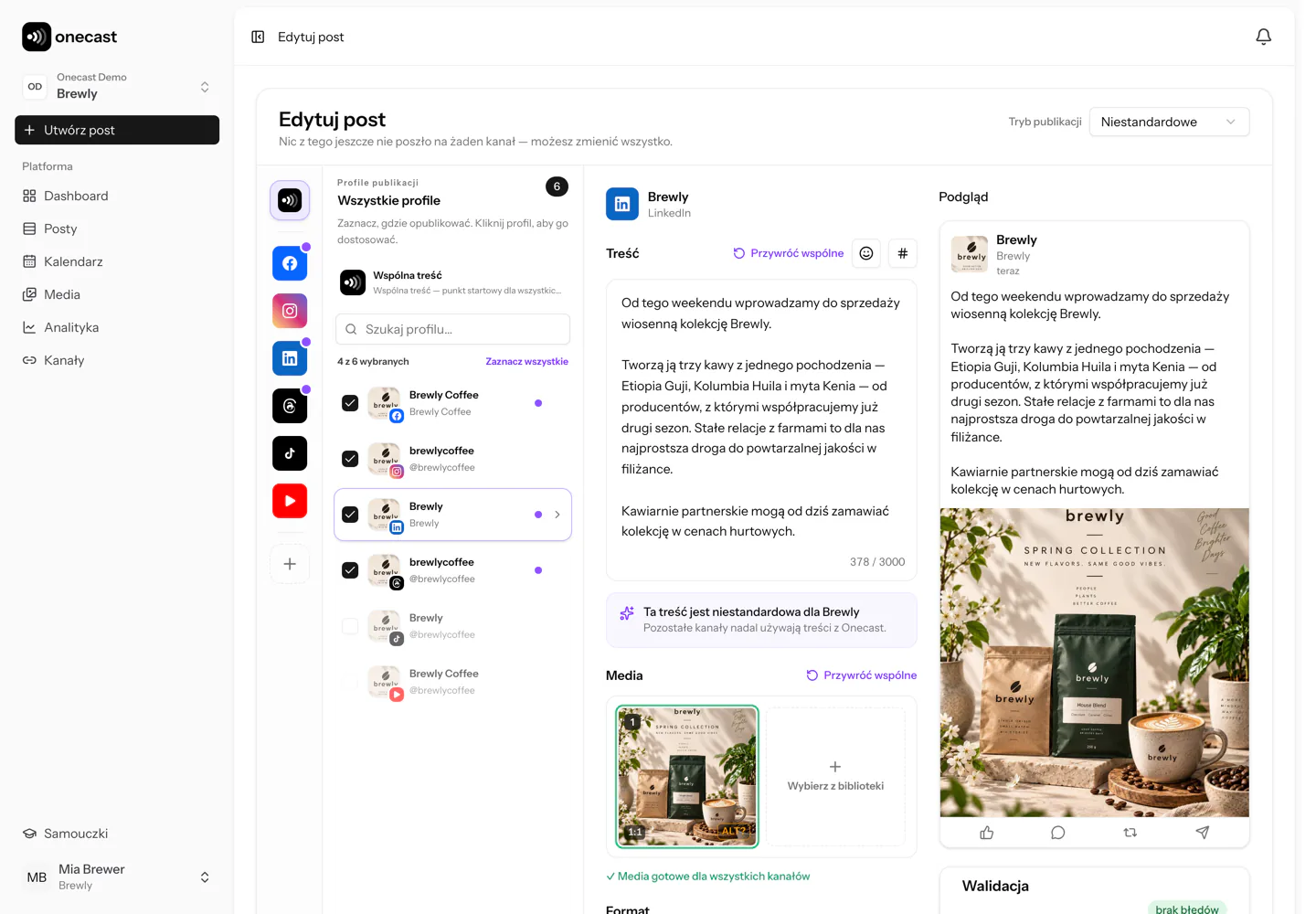Viewport: 1316px width, 914px height.
Task: Select the Facebook channel icon
Action: click(290, 263)
